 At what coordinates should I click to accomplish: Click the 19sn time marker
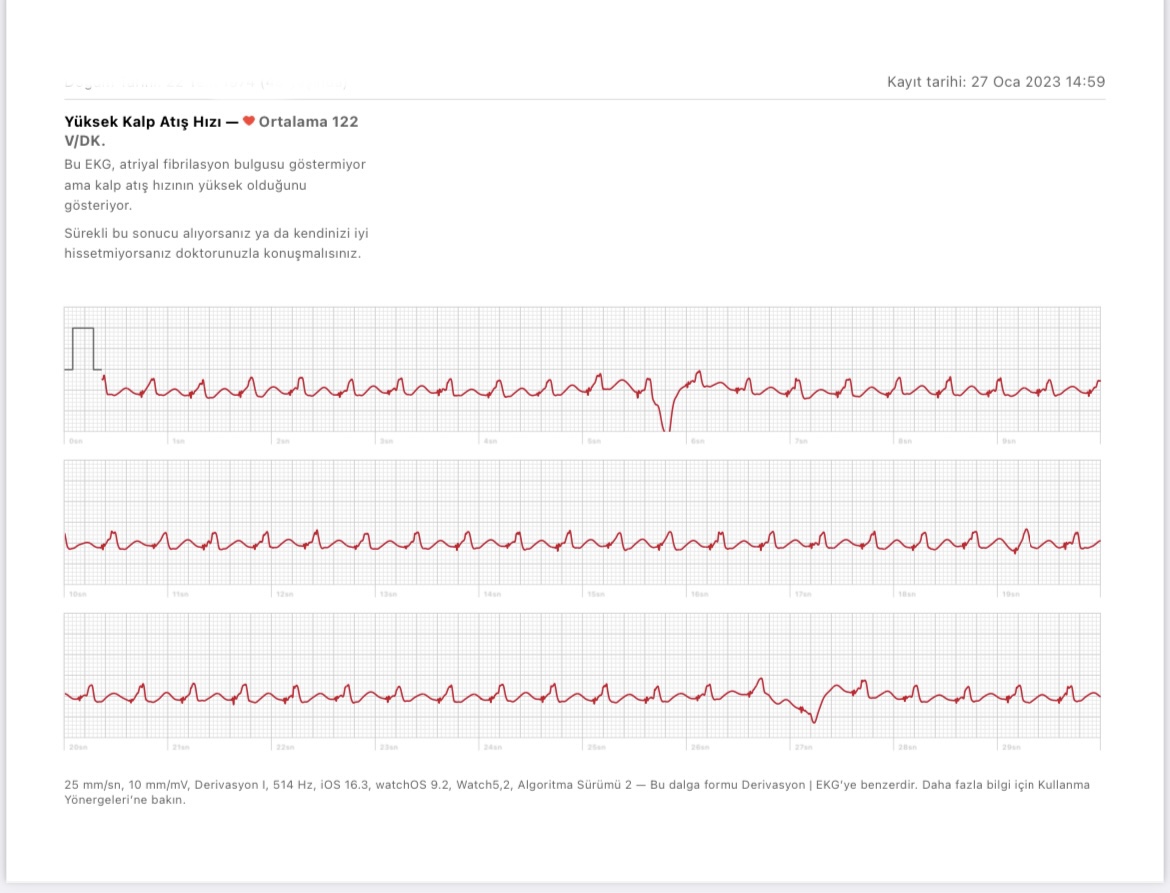pos(1010,595)
